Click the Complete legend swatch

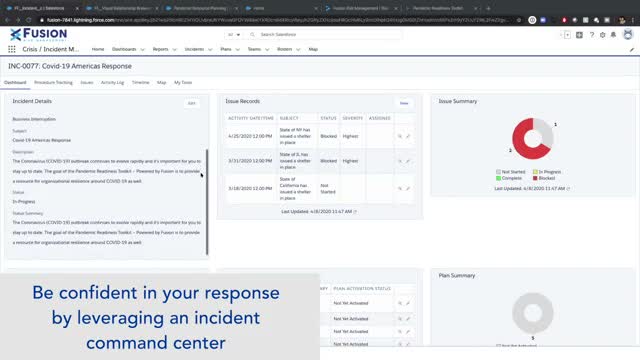[498, 178]
